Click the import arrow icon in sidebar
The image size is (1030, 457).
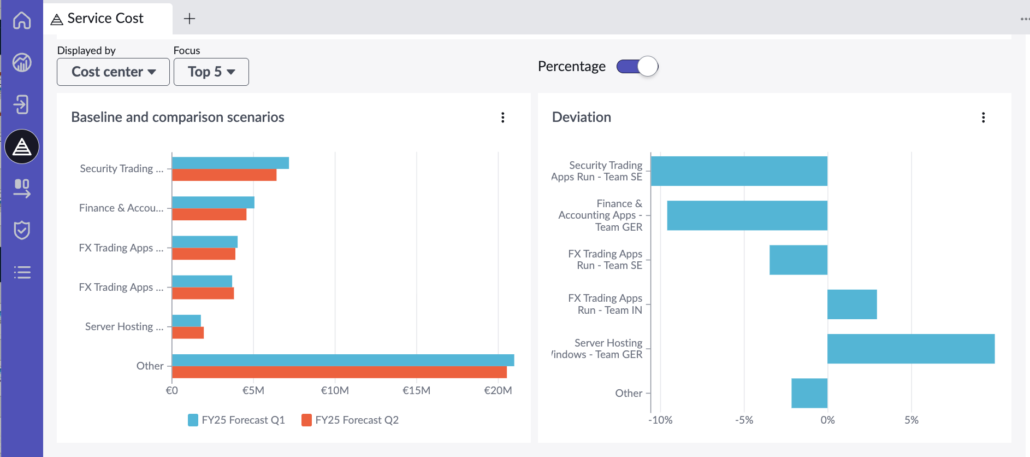[22, 105]
